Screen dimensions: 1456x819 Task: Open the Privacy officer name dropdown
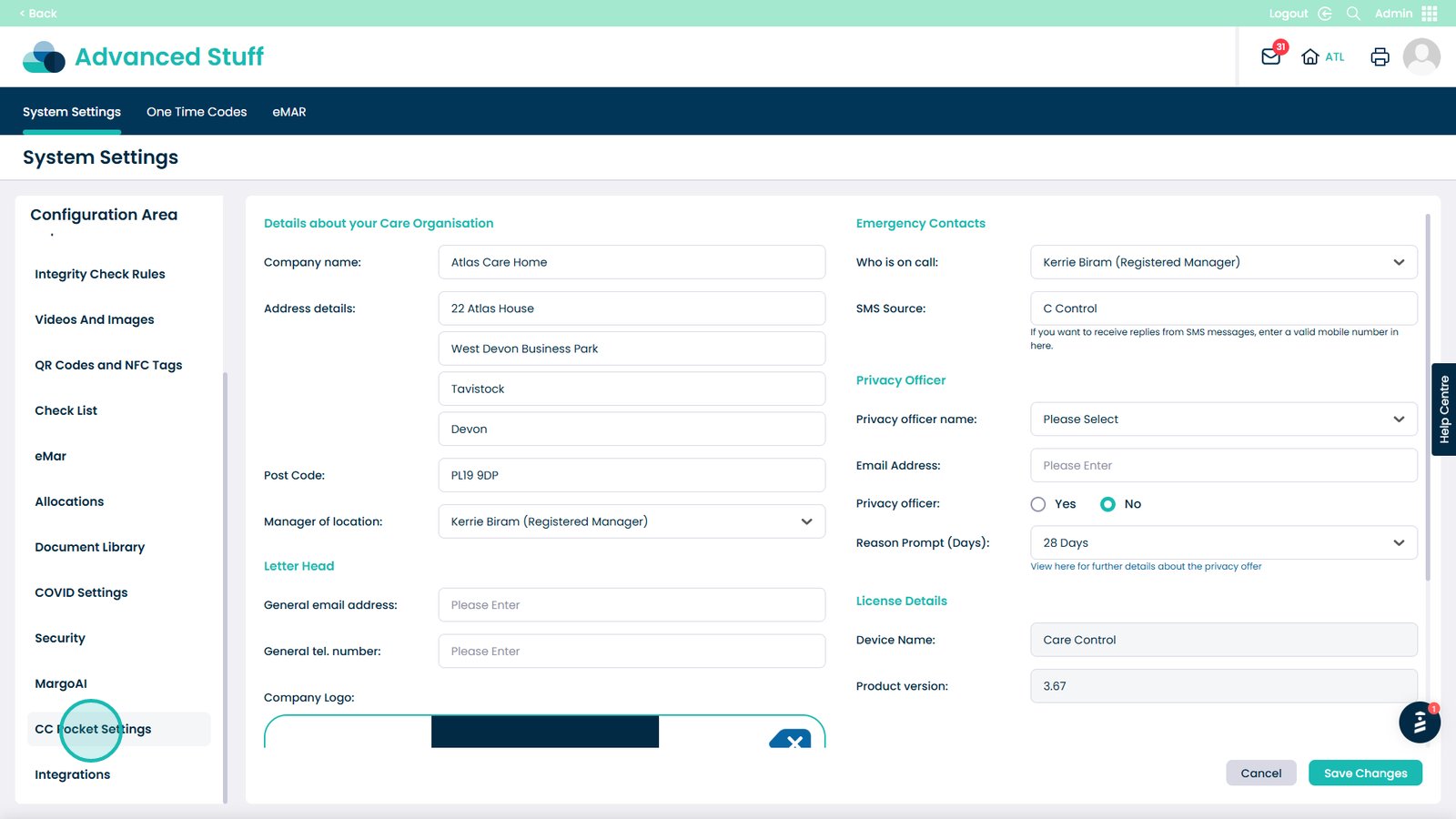(x=1398, y=420)
